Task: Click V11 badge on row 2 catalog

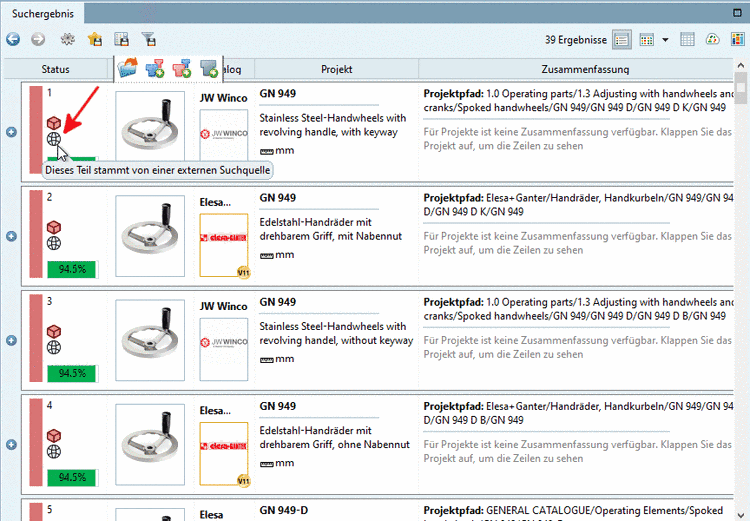Action: coord(243,273)
